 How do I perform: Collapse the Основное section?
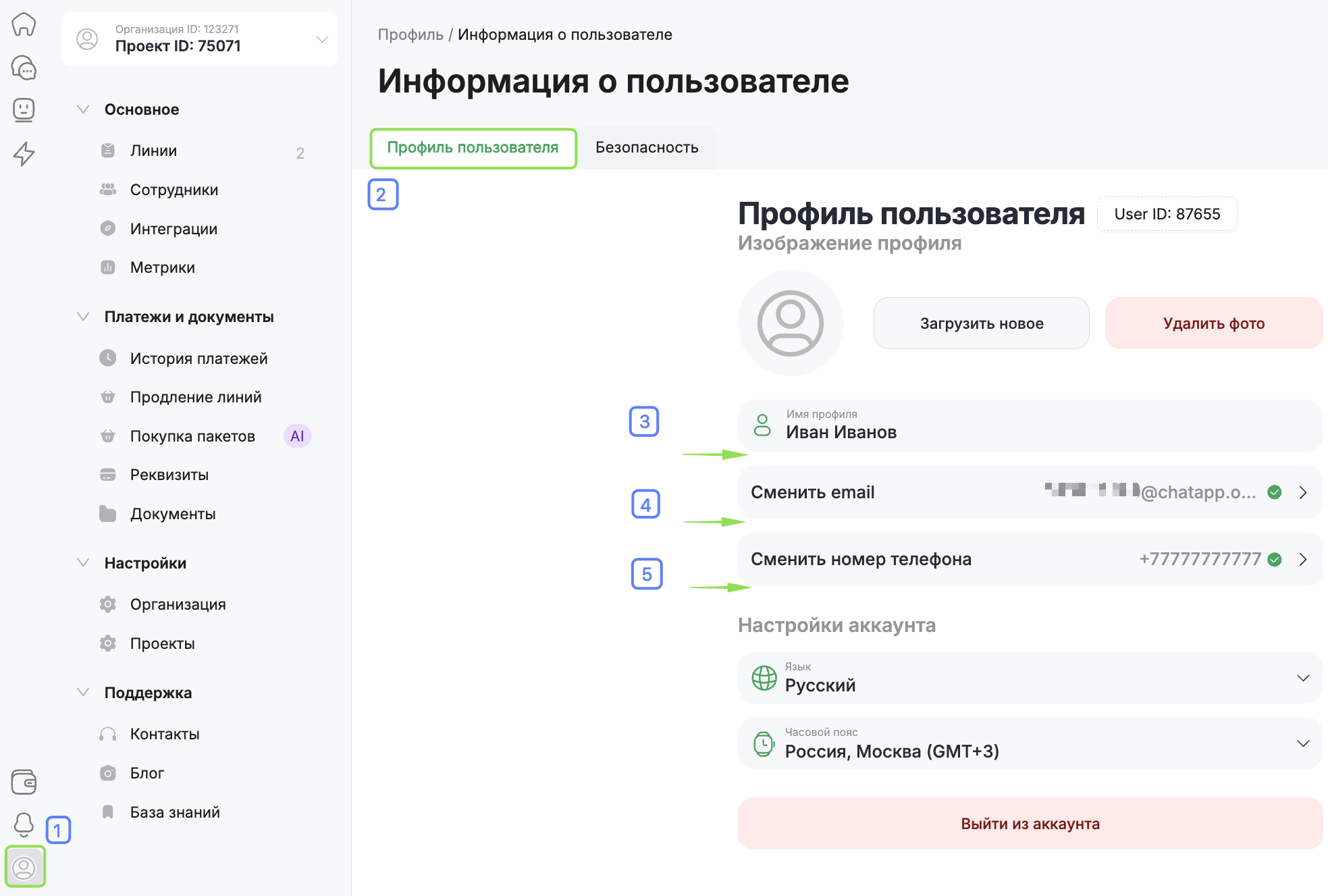tap(83, 109)
